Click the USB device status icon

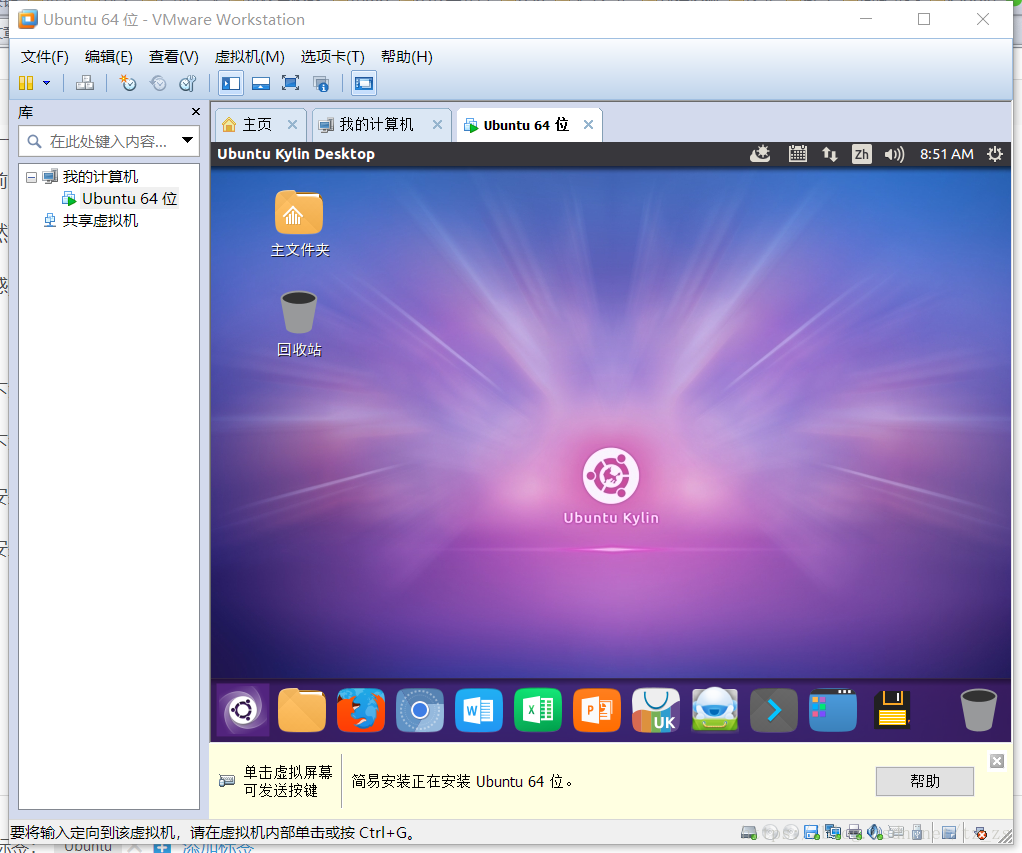coord(917,832)
